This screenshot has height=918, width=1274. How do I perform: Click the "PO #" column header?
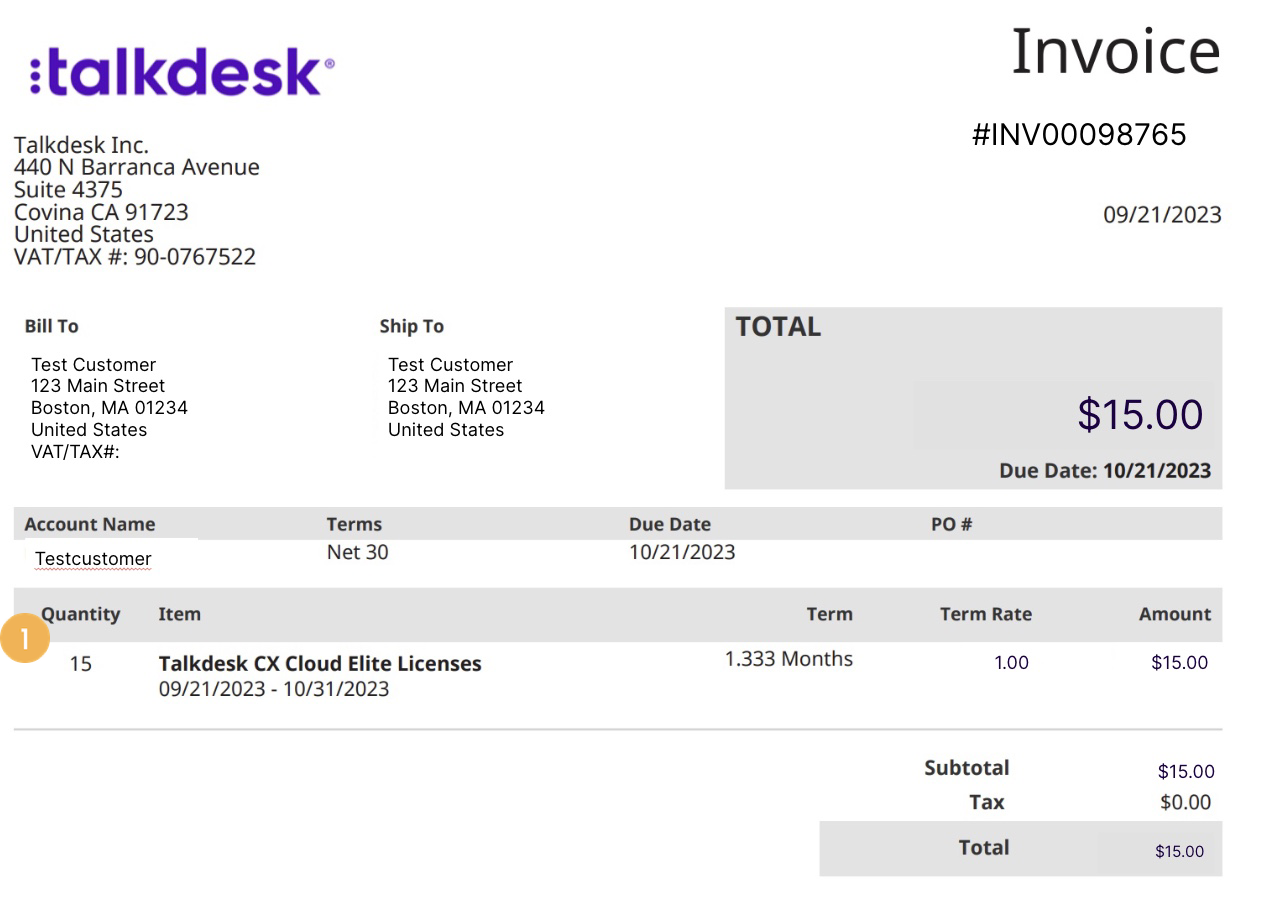[x=951, y=524]
